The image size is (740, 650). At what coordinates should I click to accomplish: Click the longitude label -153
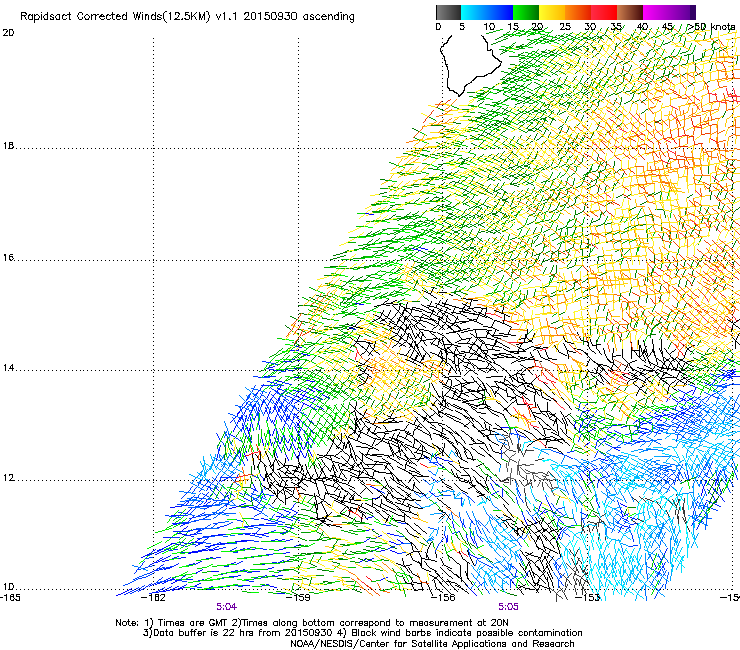pos(589,597)
